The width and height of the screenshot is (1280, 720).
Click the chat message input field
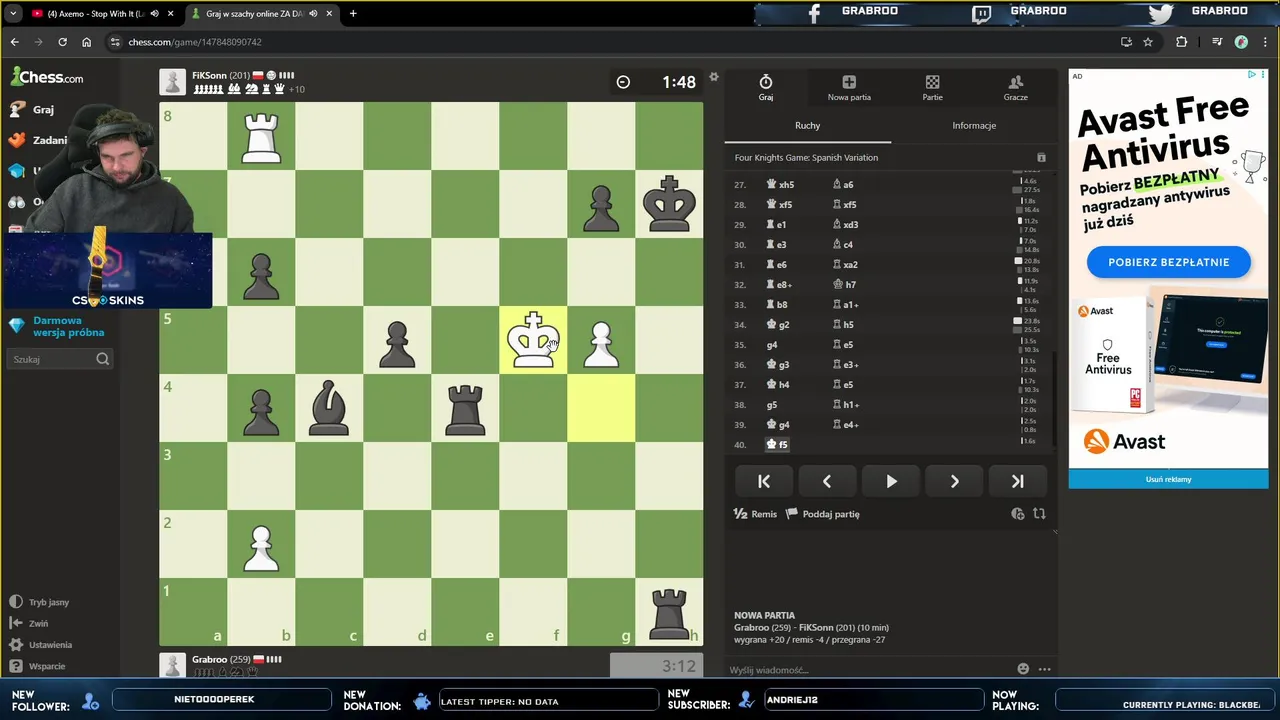click(x=870, y=669)
